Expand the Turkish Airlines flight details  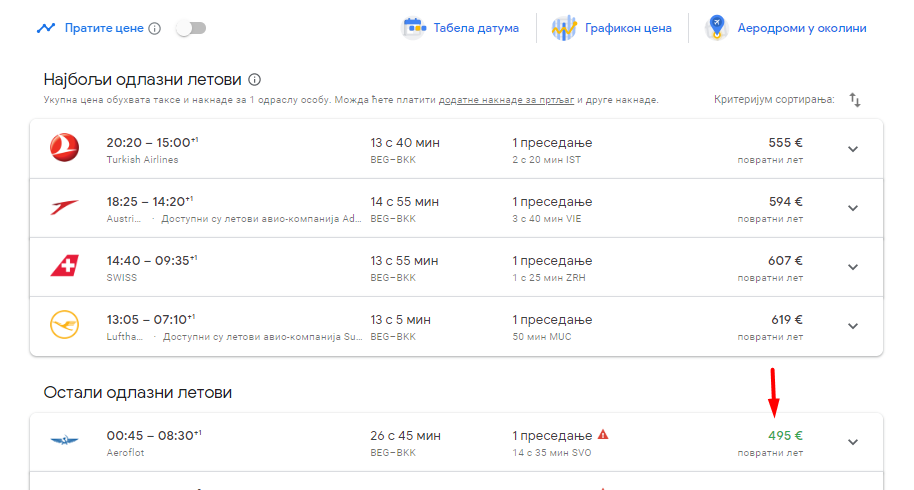[x=853, y=149]
